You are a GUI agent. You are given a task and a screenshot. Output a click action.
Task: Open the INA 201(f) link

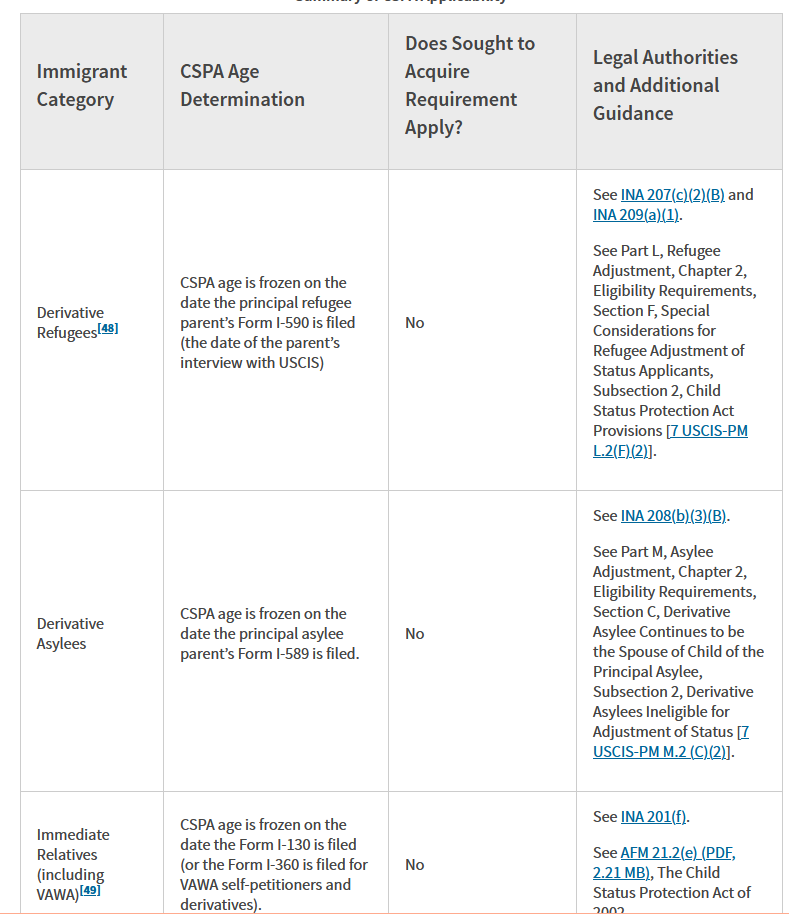(x=653, y=817)
